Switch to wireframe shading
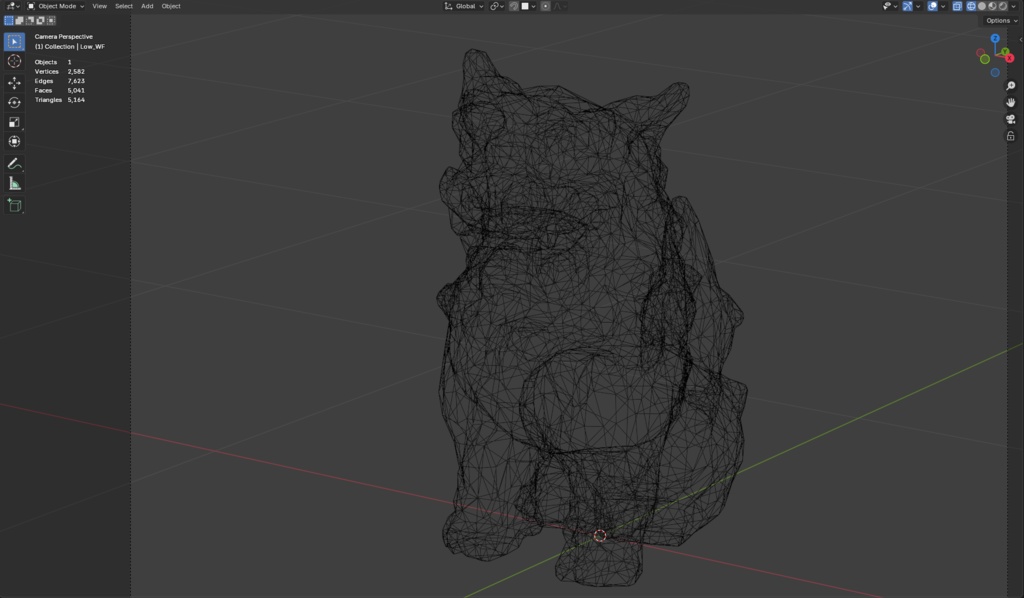The height and width of the screenshot is (598, 1024). [x=971, y=6]
